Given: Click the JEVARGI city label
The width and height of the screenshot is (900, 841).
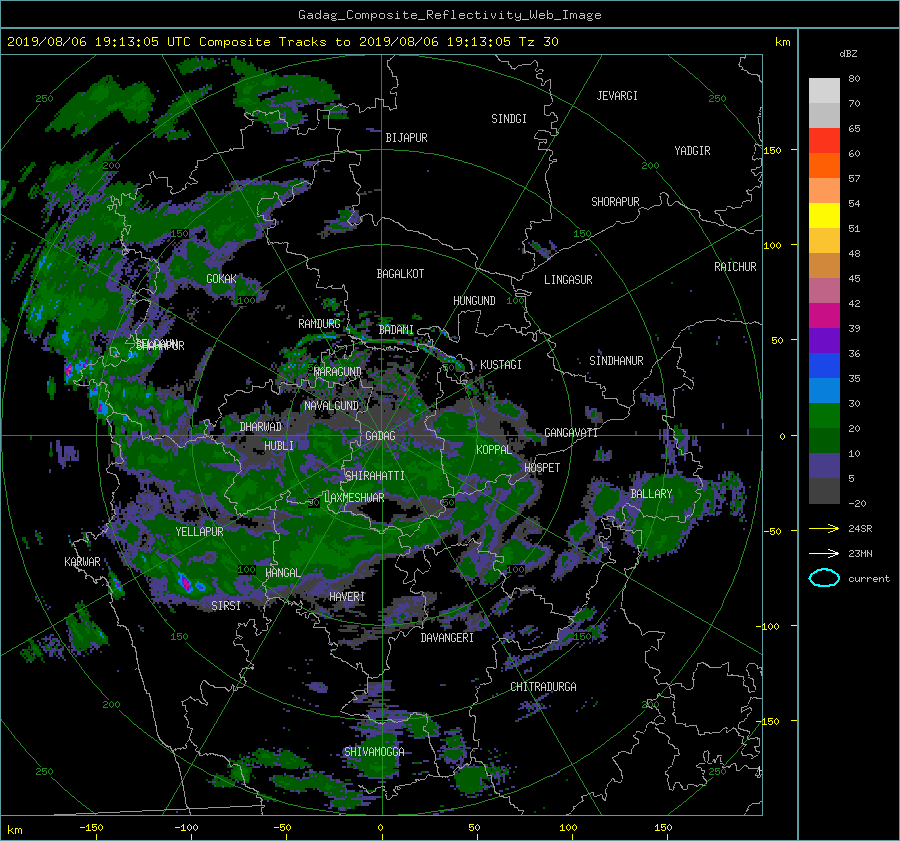Looking at the screenshot, I should (x=617, y=96).
